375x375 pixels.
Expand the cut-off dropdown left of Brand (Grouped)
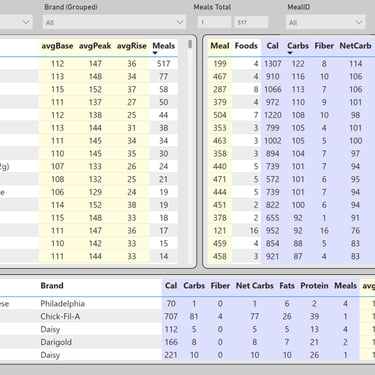16,23
